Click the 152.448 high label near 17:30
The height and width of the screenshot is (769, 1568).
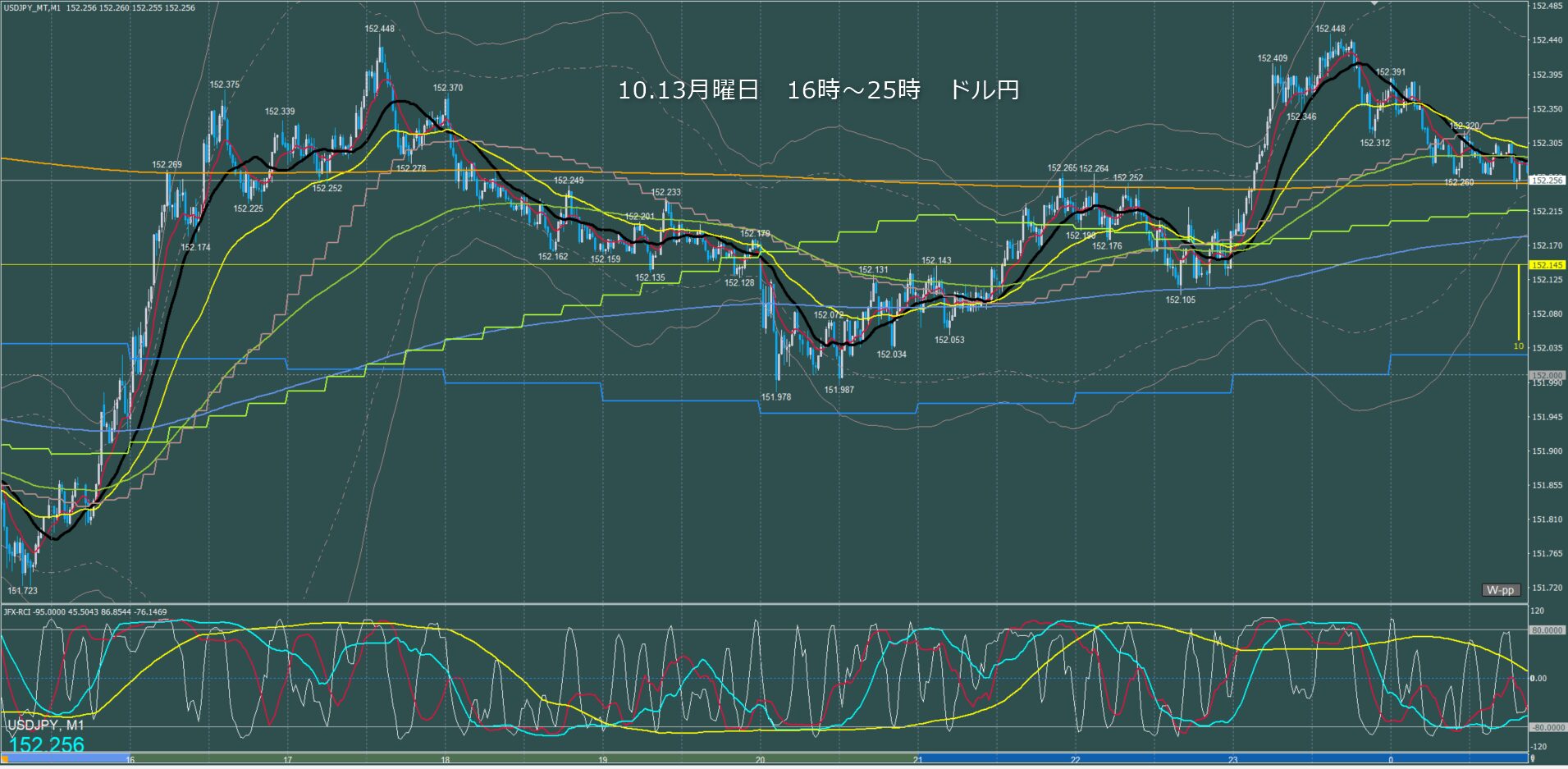[x=379, y=29]
